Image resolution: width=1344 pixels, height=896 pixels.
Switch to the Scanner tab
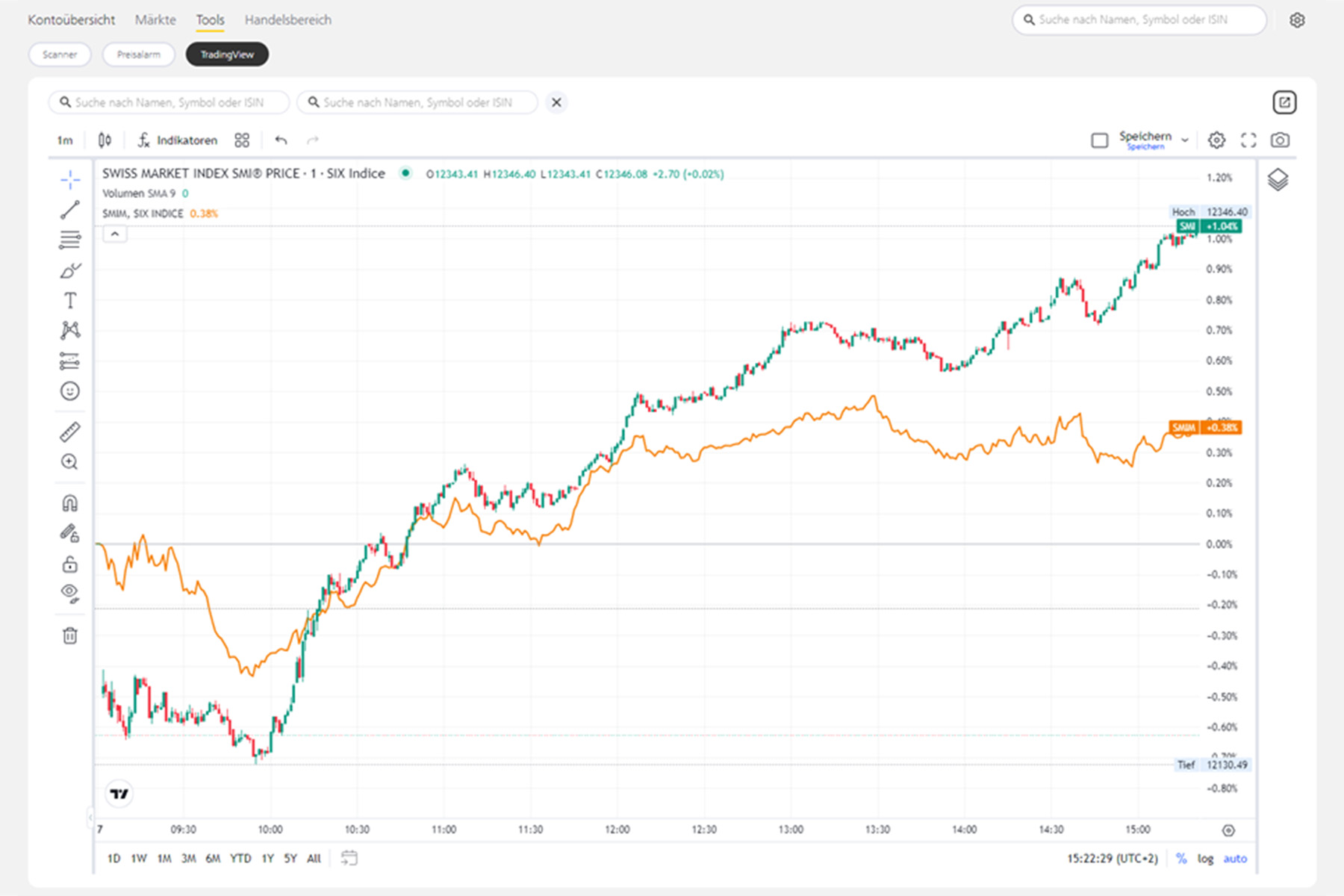click(60, 55)
